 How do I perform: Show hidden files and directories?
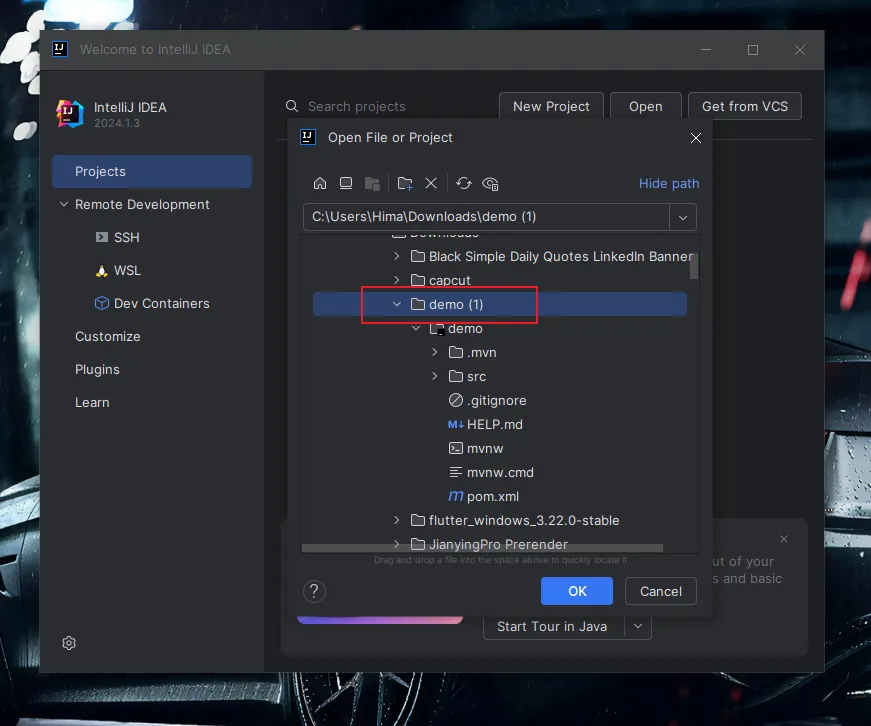click(490, 183)
